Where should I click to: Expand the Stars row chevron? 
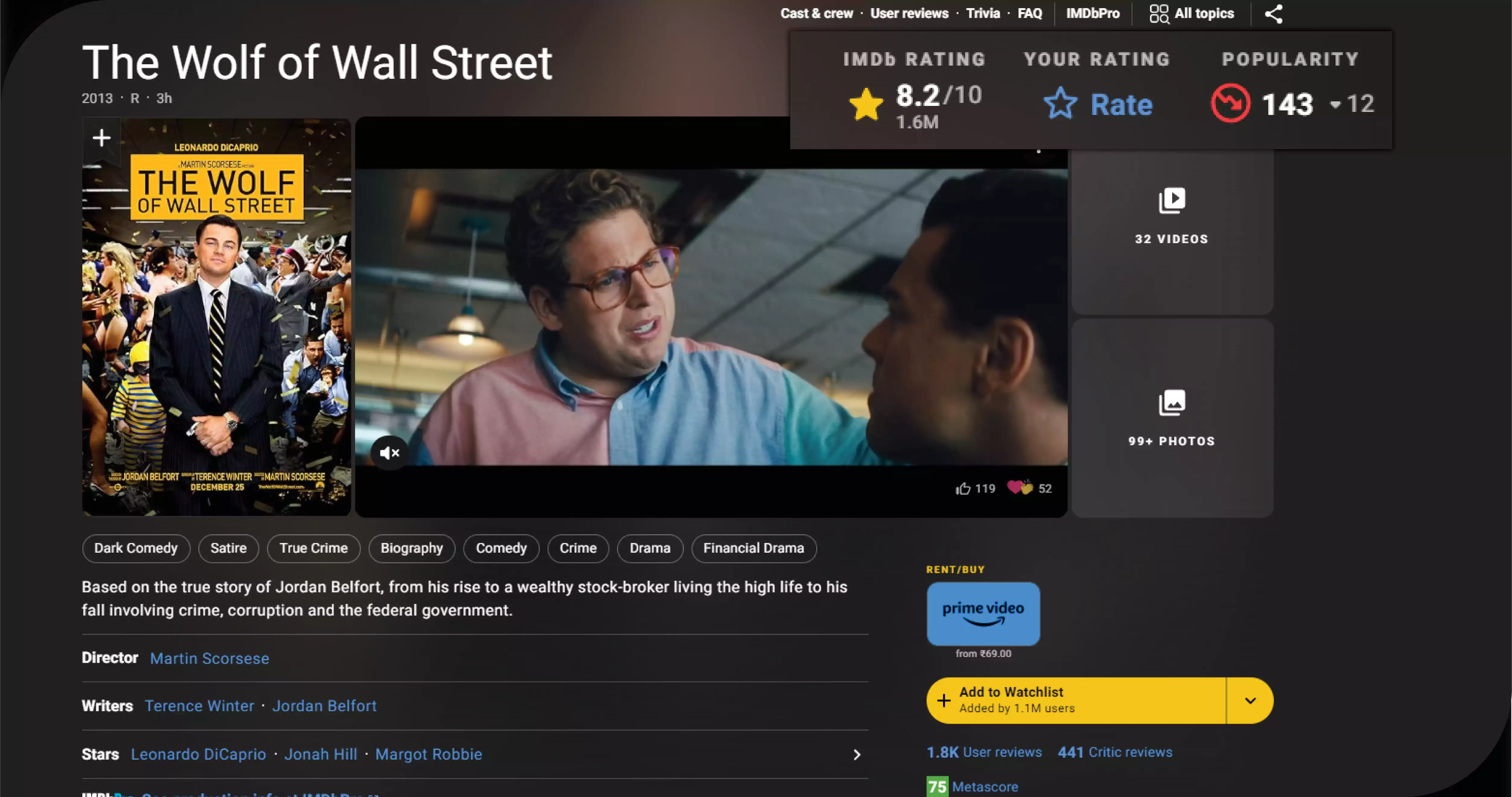click(x=857, y=755)
